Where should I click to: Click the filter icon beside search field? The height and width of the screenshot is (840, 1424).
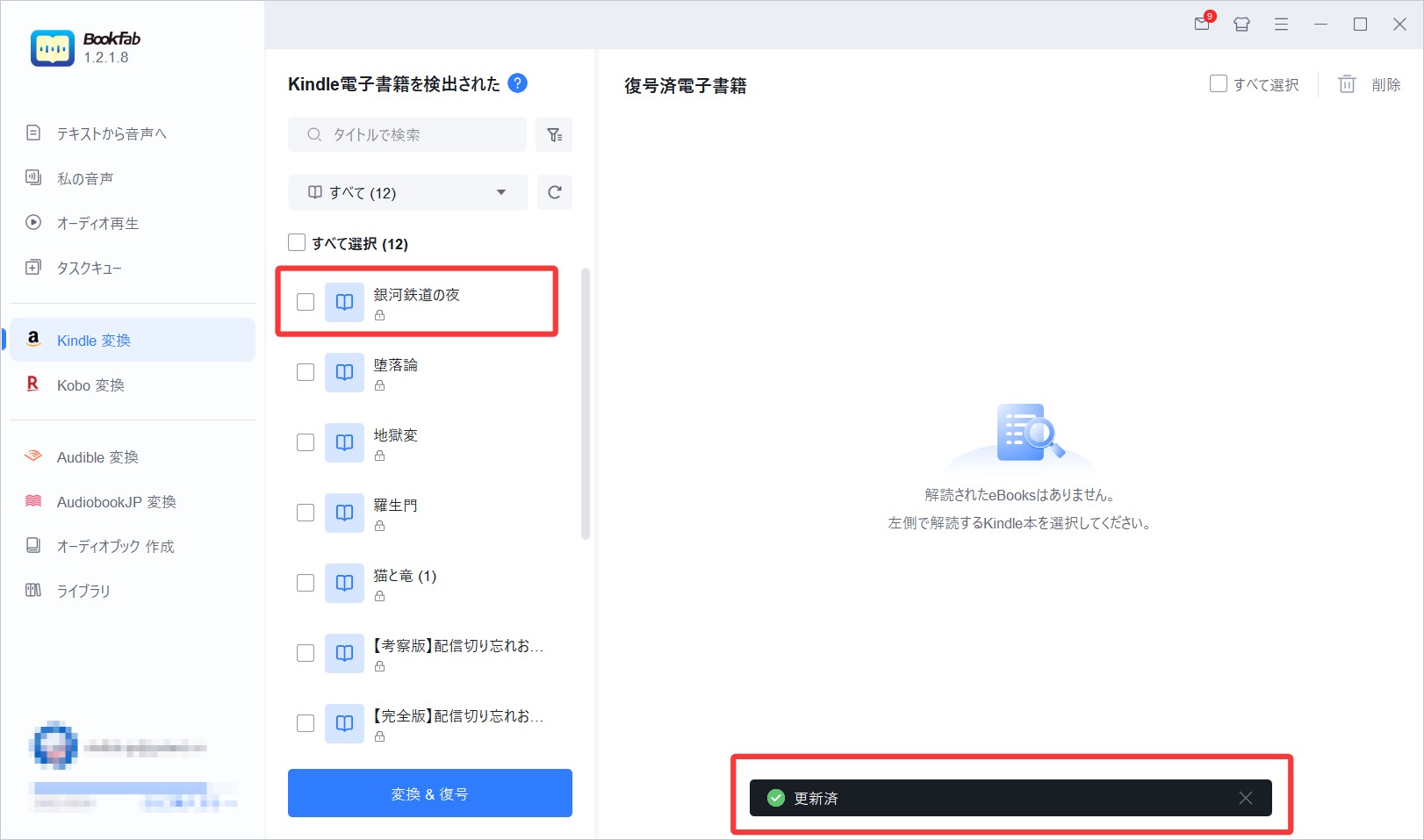point(554,134)
